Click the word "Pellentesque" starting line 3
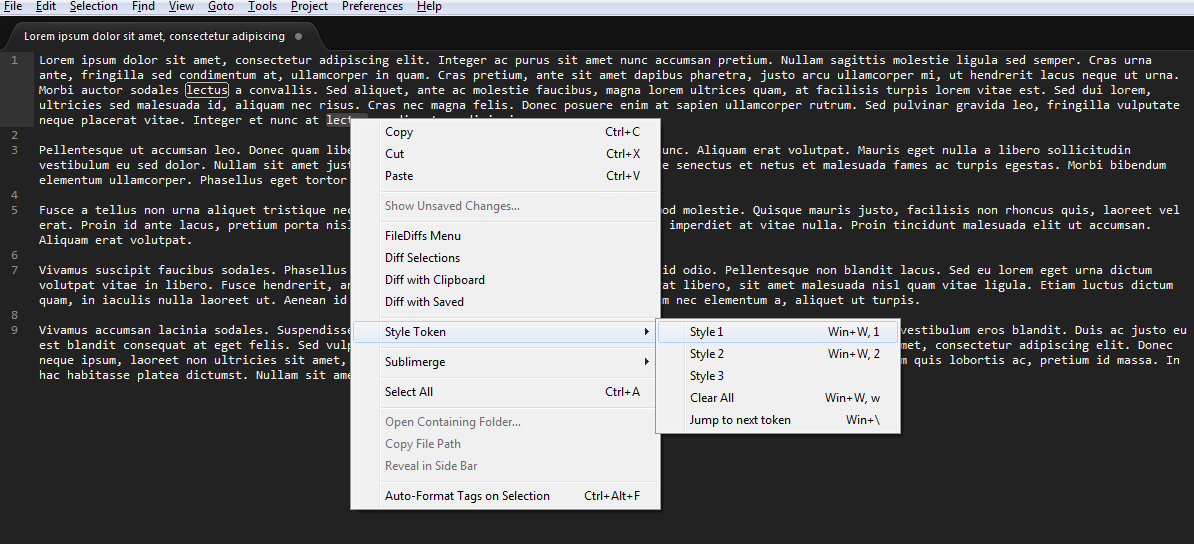The height and width of the screenshot is (544, 1194). pos(81,150)
